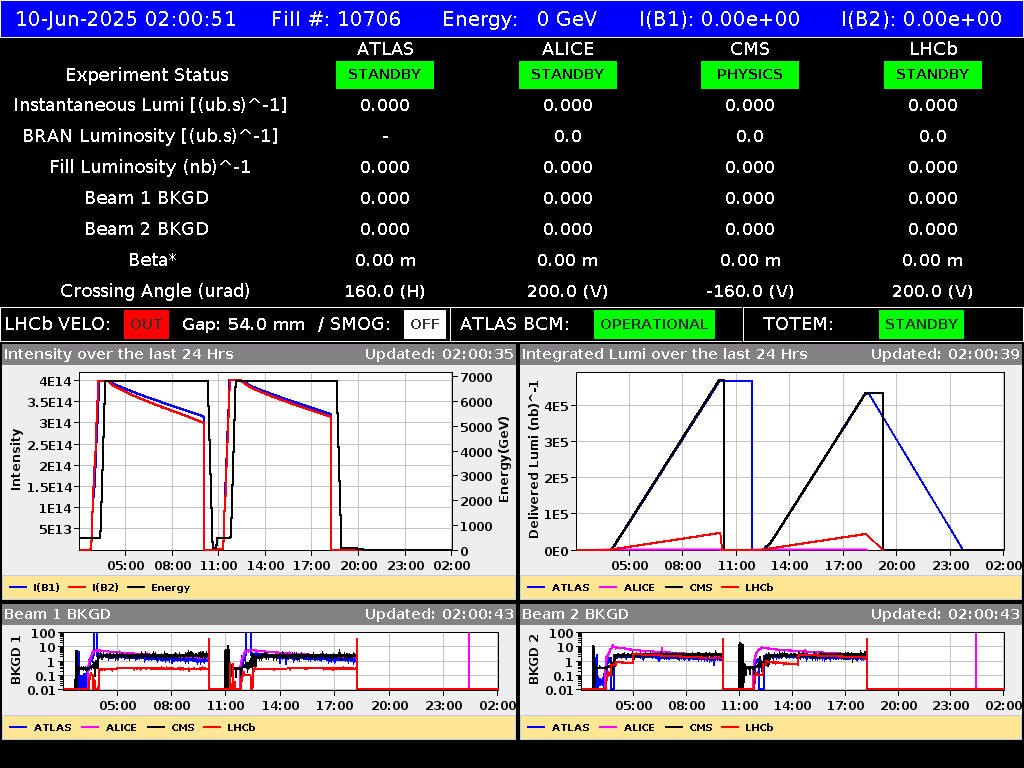
Task: Click the LHCb column header
Action: pos(933,49)
